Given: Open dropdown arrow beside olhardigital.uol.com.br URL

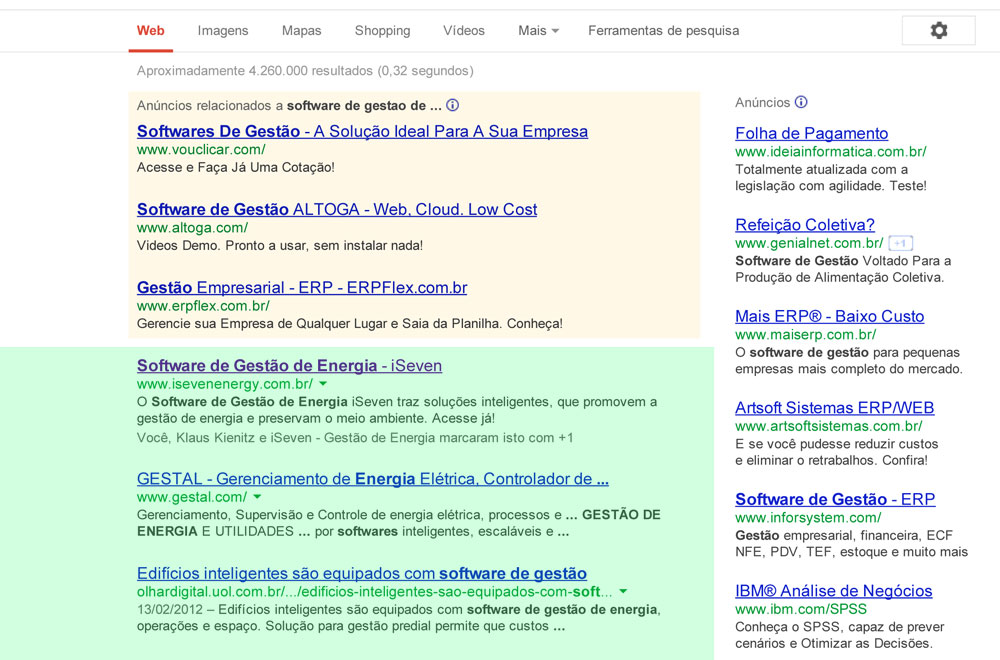Looking at the screenshot, I should (623, 591).
